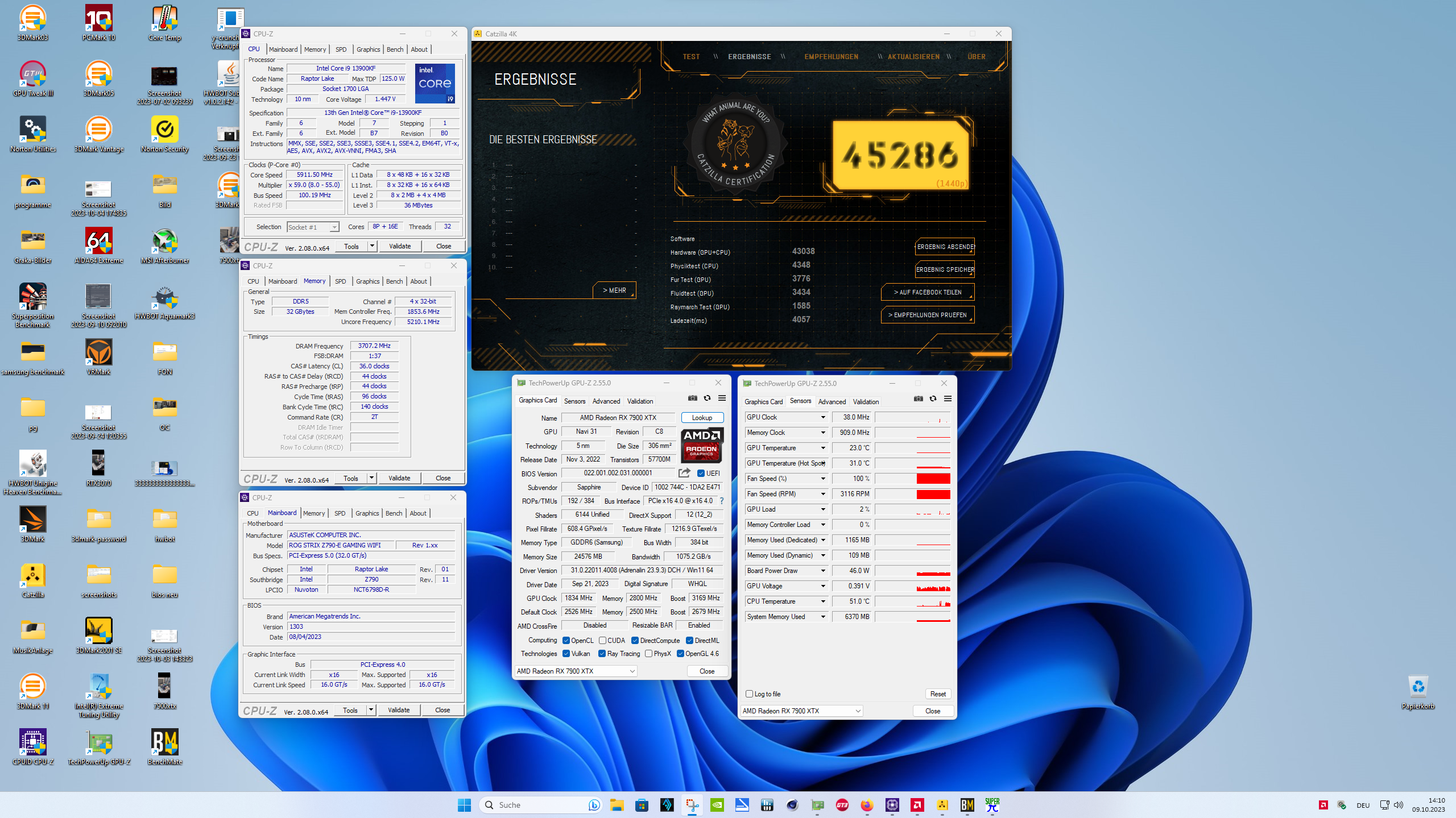Click Validate in the top CPU-Z window

400,246
